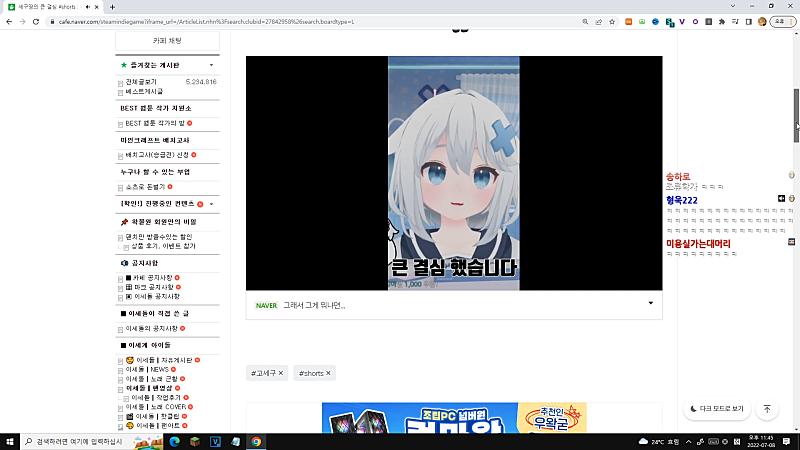Launch Microsoft Edge from the taskbar

[174, 441]
